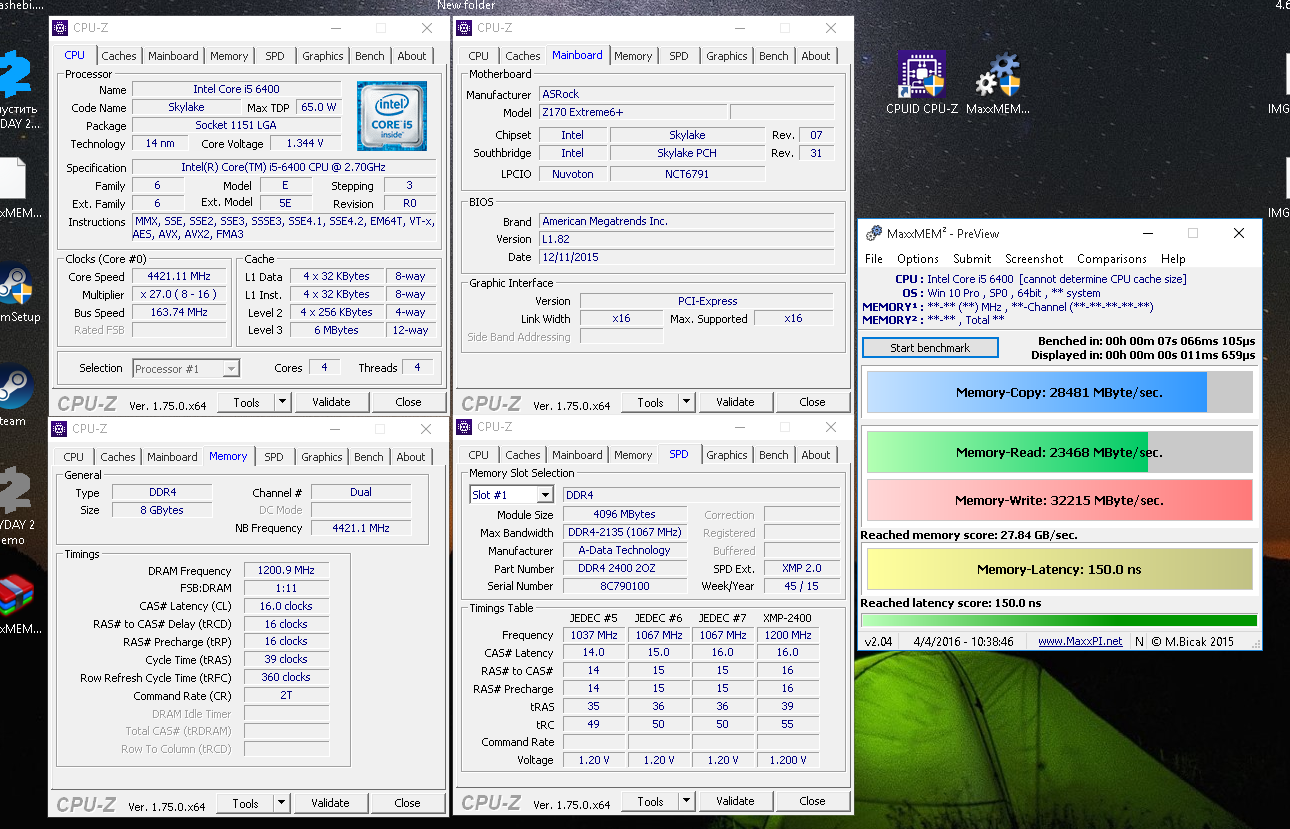Switch to Graphics tab in the Memory window
Viewport: 1290px width, 829px height.
tap(321, 457)
